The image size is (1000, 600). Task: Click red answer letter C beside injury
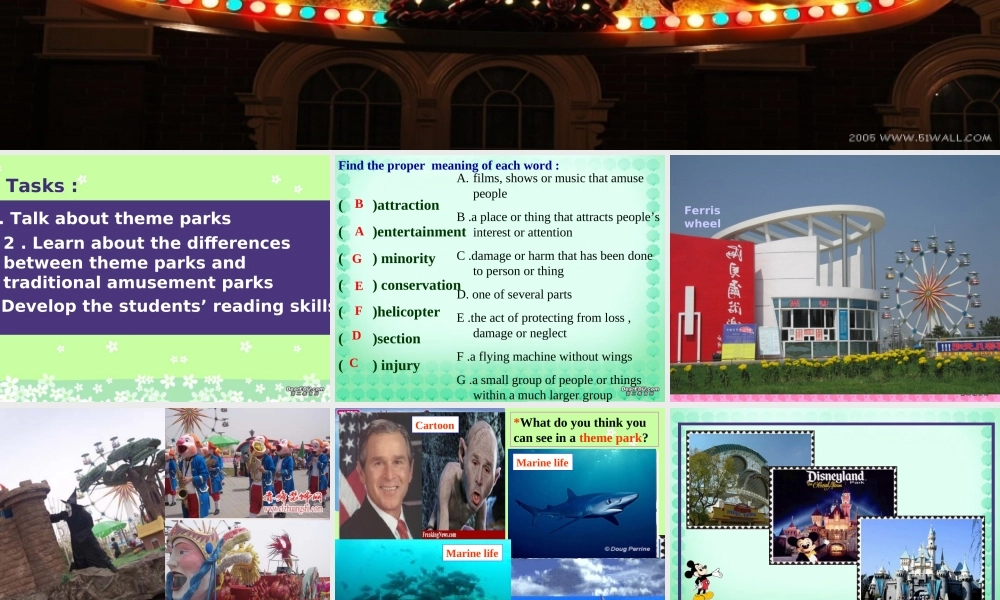[354, 363]
